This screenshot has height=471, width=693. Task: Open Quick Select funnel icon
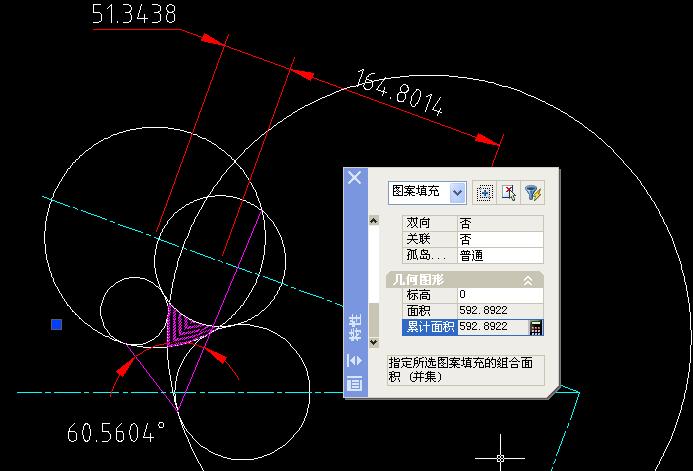tap(533, 193)
